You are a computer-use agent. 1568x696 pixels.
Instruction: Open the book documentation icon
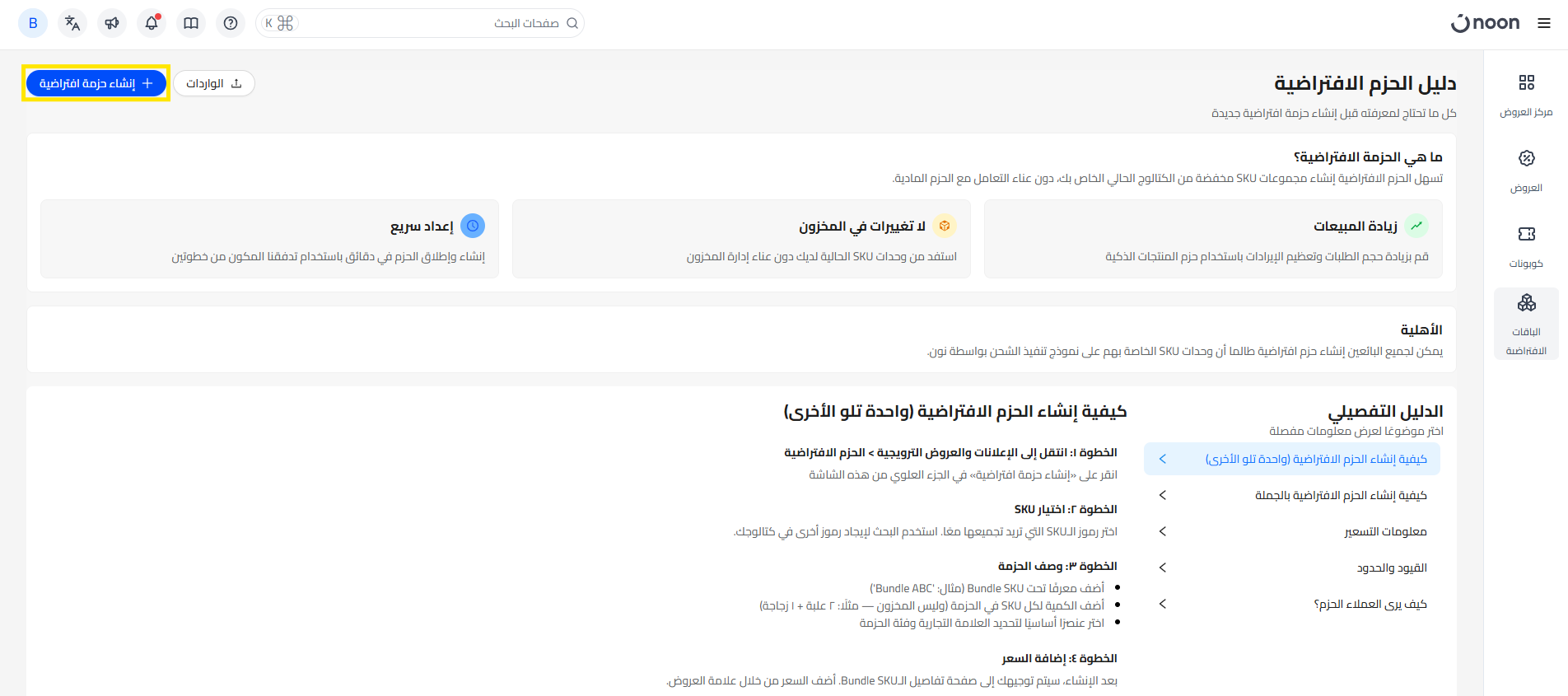[191, 23]
